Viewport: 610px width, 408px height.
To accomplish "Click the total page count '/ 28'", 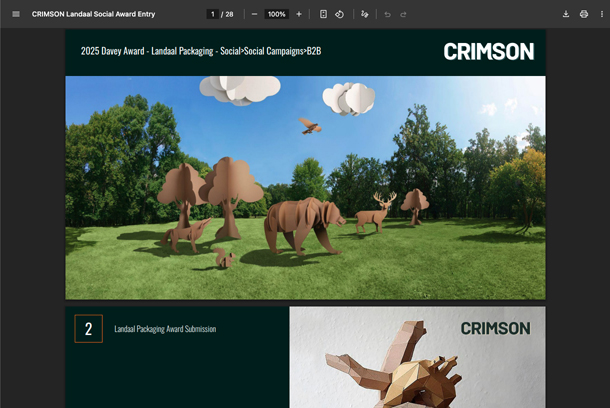I will coord(227,14).
